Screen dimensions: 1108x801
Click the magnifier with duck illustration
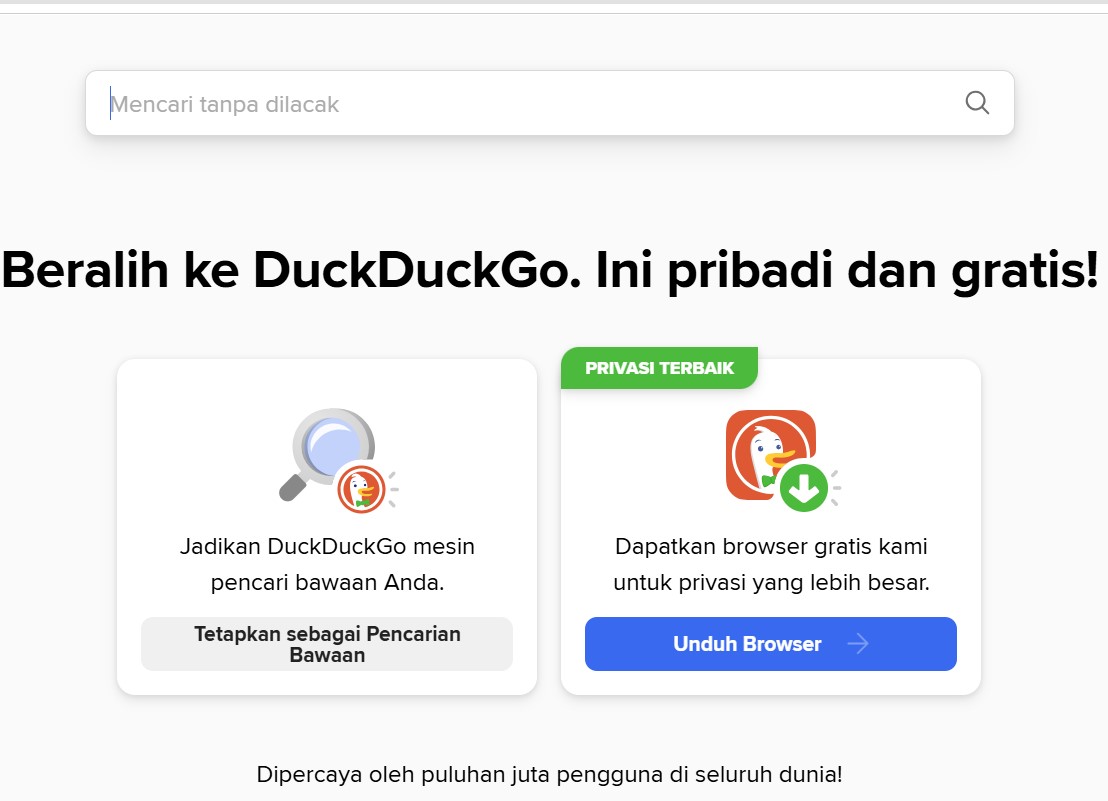(x=338, y=461)
